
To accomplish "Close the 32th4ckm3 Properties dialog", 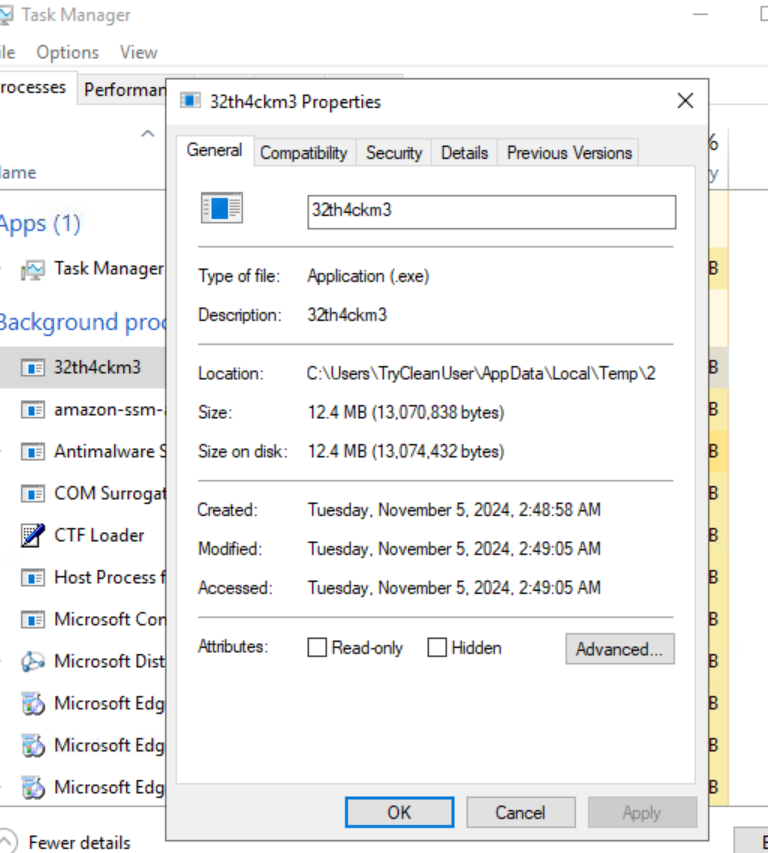I will pos(685,101).
